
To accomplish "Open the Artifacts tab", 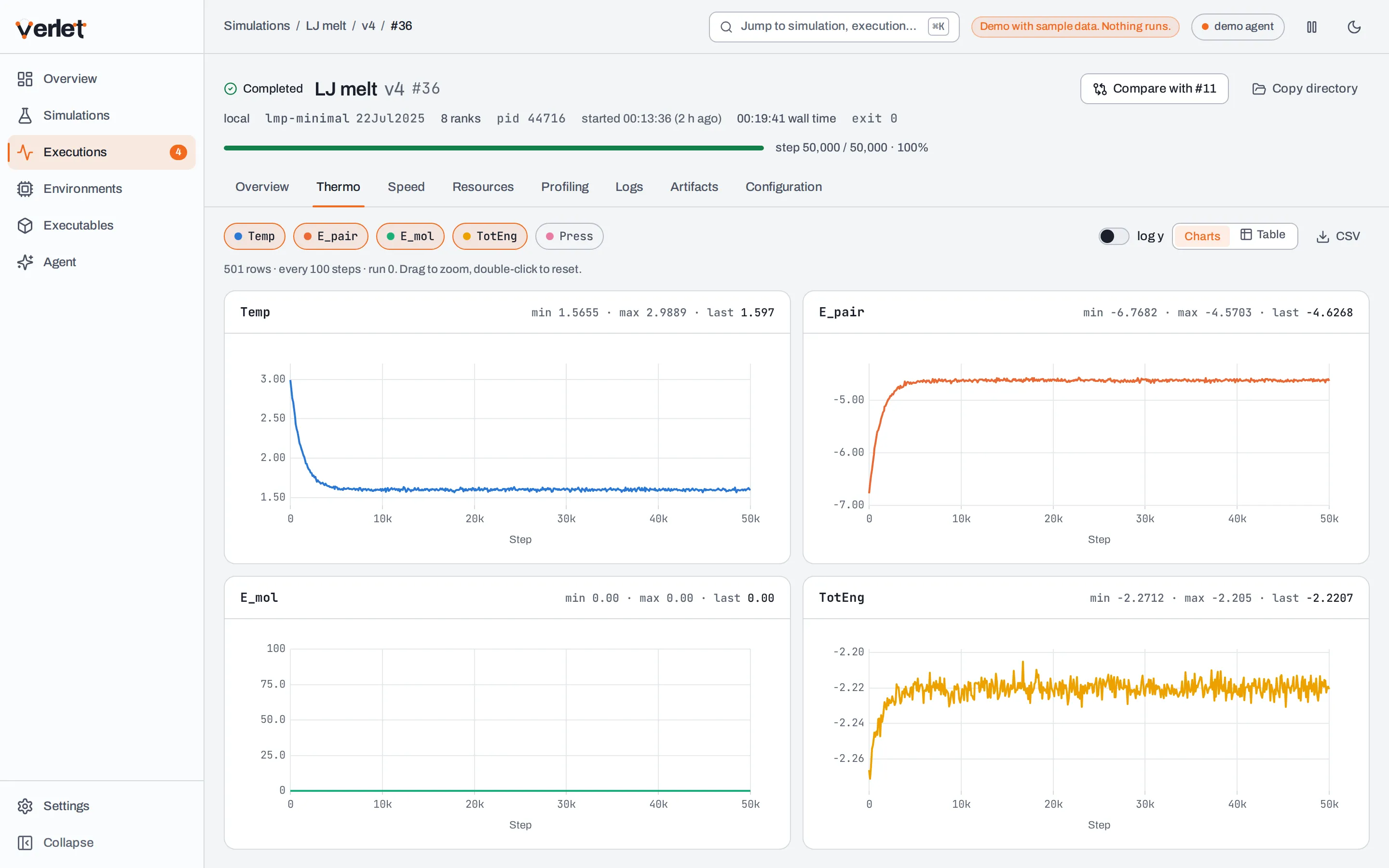I will tap(694, 187).
